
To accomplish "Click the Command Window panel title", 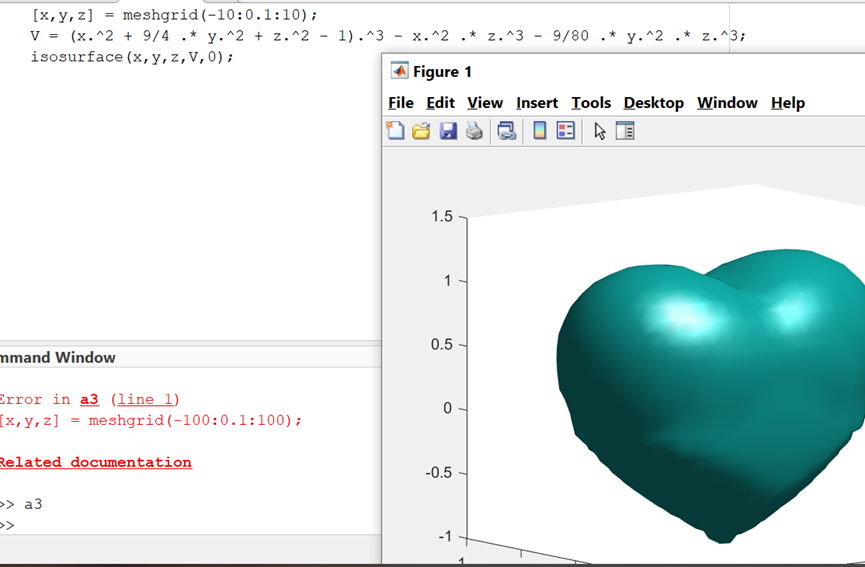I will coord(58,357).
